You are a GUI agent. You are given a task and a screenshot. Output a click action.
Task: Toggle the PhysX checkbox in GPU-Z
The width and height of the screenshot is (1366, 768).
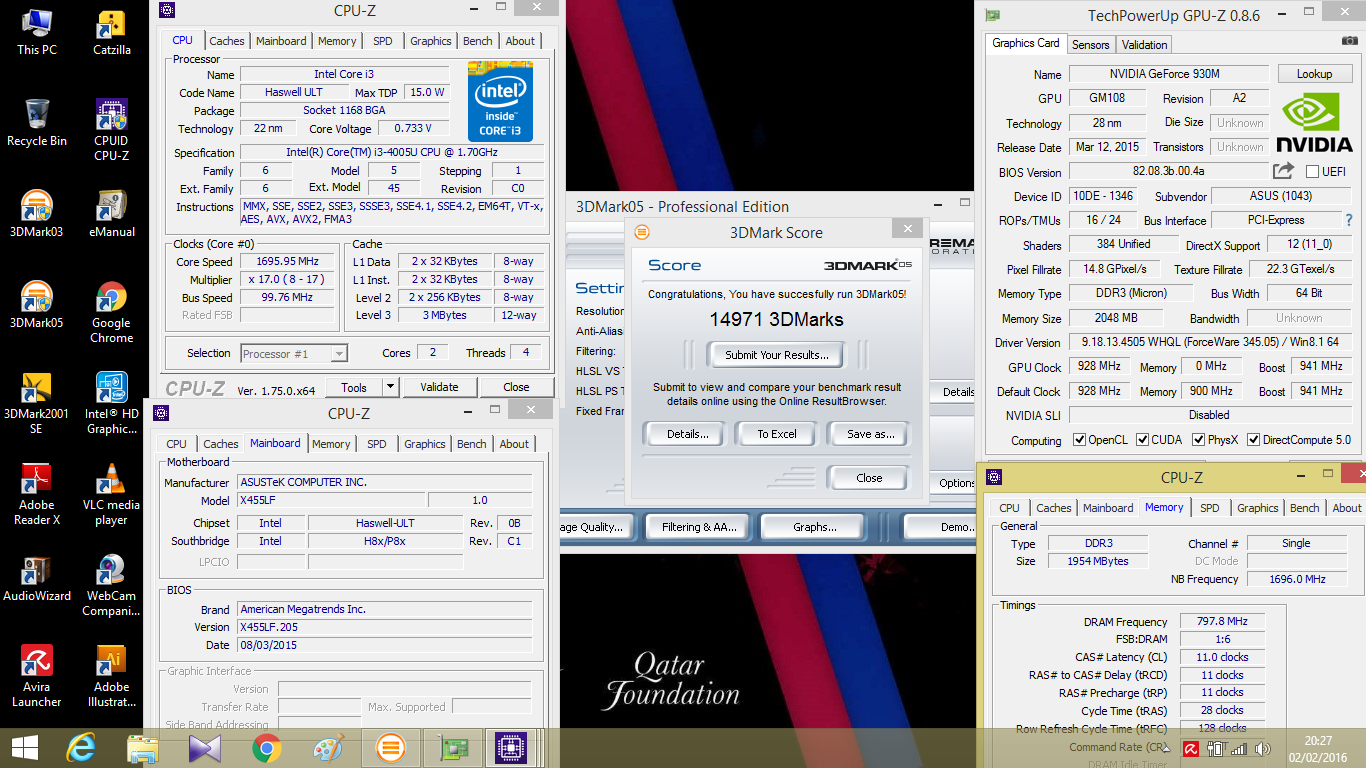pyautogui.click(x=1196, y=440)
